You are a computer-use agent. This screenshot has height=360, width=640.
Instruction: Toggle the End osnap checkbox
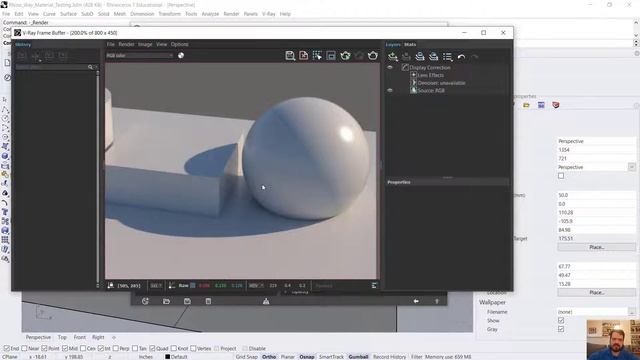7,348
